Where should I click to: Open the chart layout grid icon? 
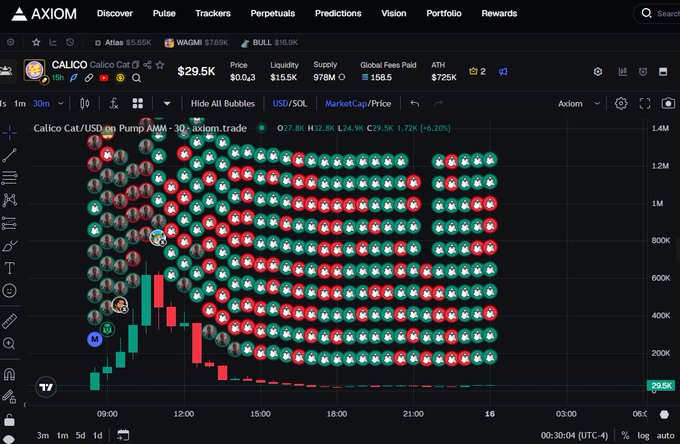[138, 104]
